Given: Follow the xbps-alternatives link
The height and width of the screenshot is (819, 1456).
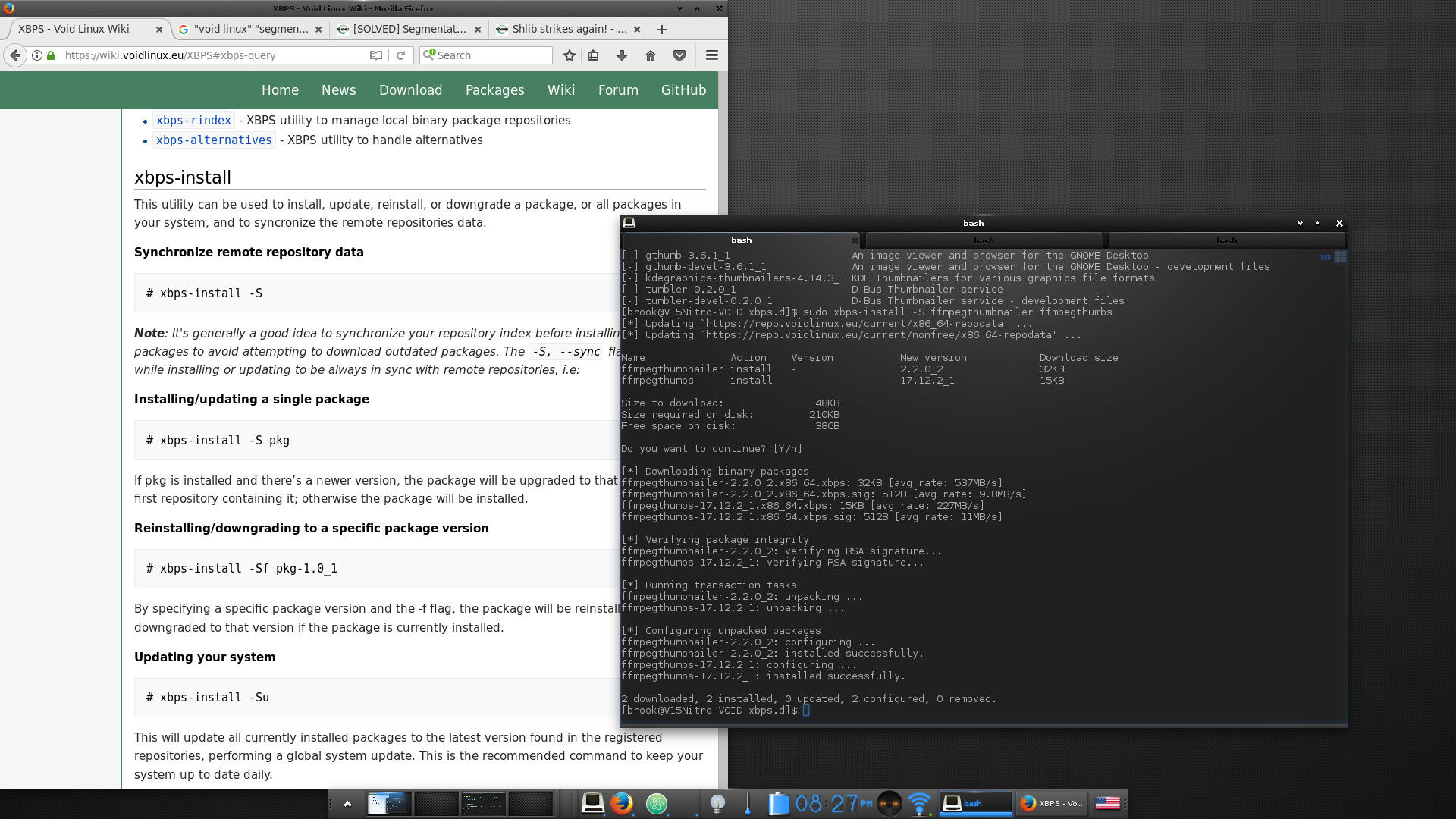Looking at the screenshot, I should coord(214,140).
